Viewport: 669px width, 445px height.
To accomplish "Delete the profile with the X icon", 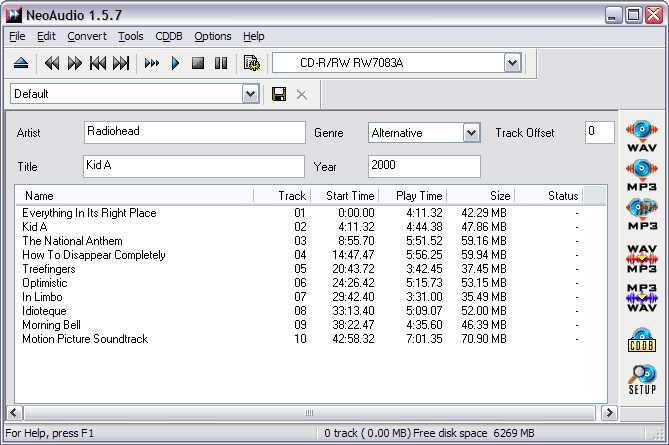I will coord(302,94).
